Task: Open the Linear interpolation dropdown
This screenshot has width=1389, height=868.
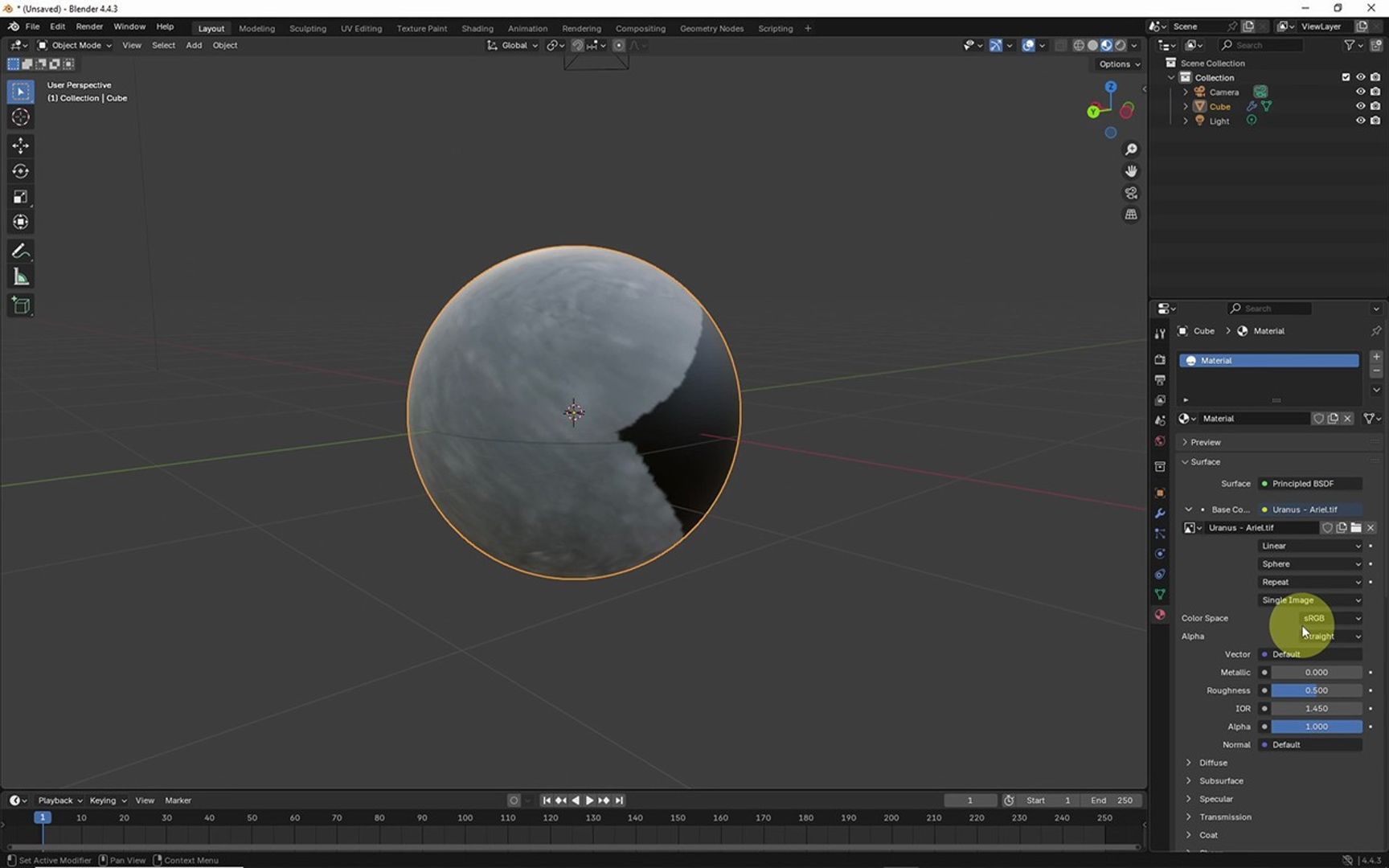Action: [1310, 546]
